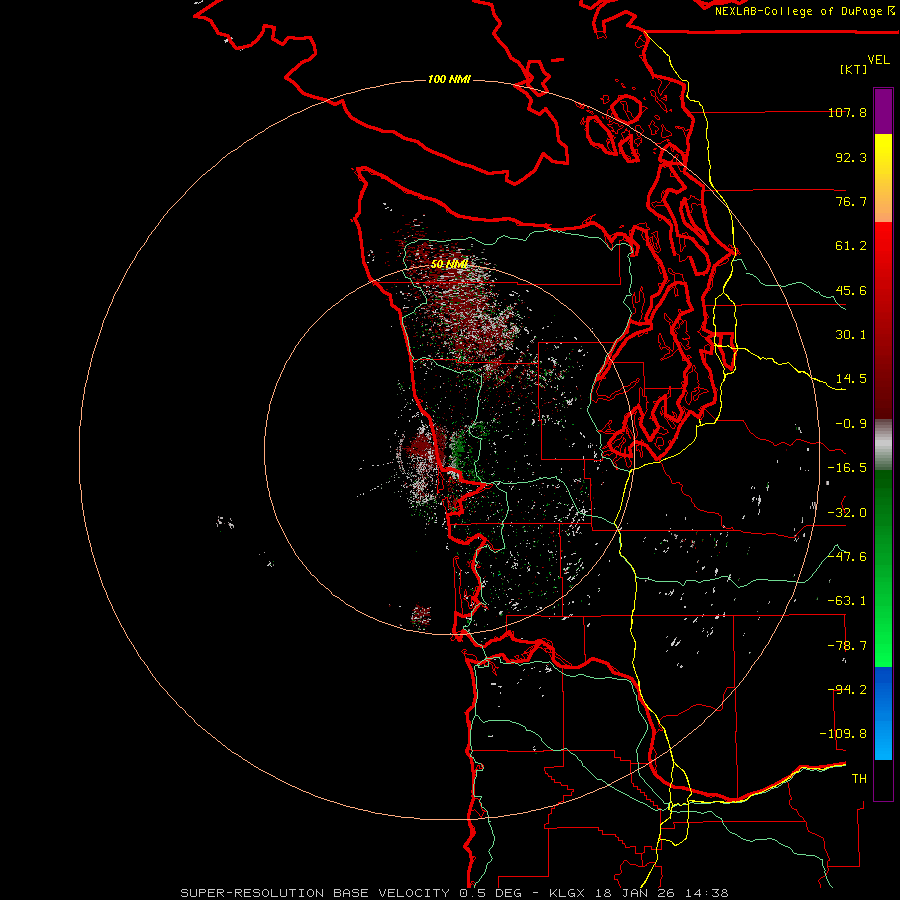Select the -0.9 scale value
Screen dimensions: 900x900
[851, 424]
